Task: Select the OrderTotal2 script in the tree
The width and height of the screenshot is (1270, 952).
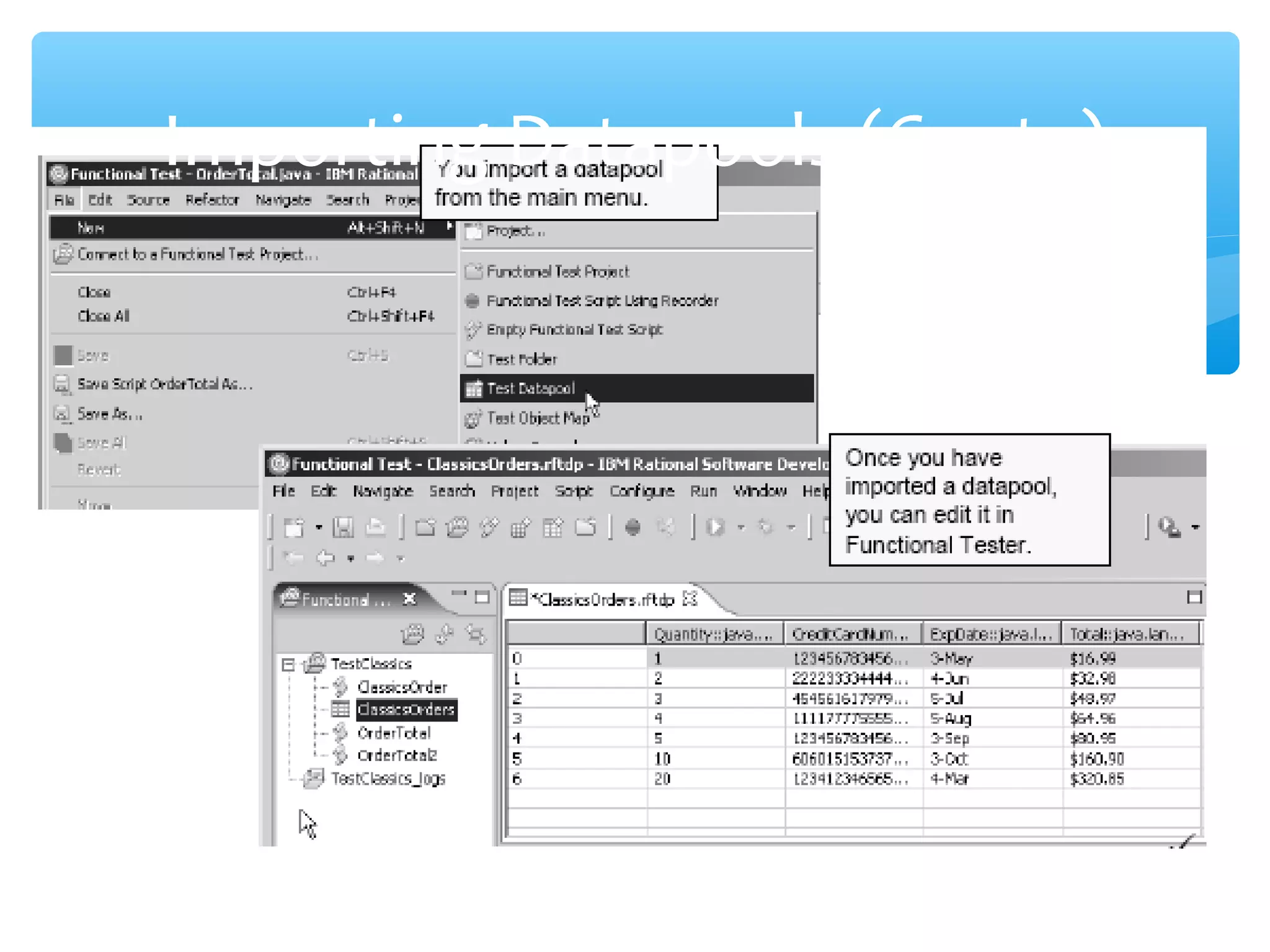Action: pyautogui.click(x=397, y=755)
